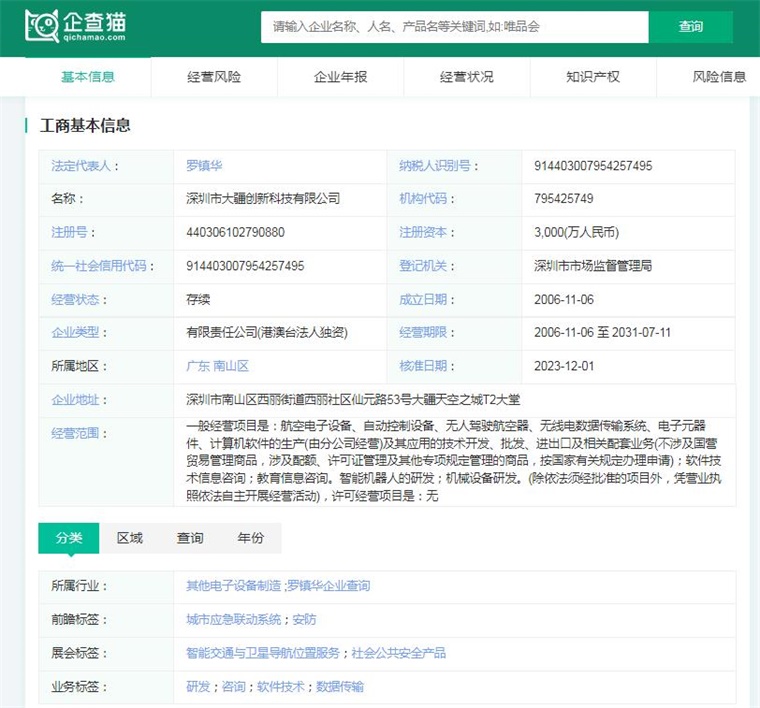Select business status value 存续
This screenshot has height=708, width=760.
198,299
